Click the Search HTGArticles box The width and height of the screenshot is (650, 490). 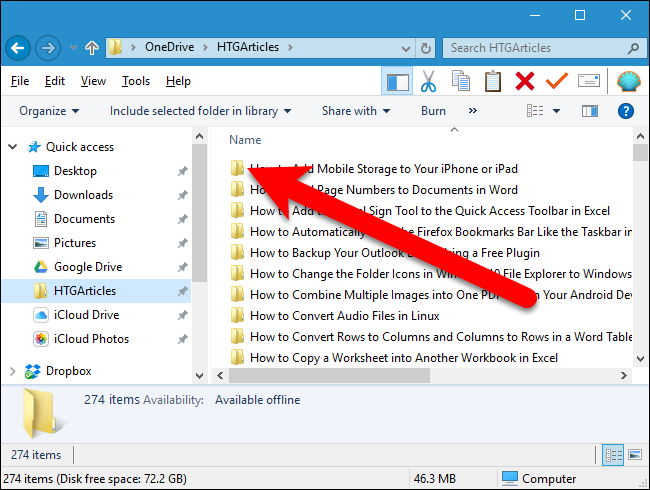545,48
